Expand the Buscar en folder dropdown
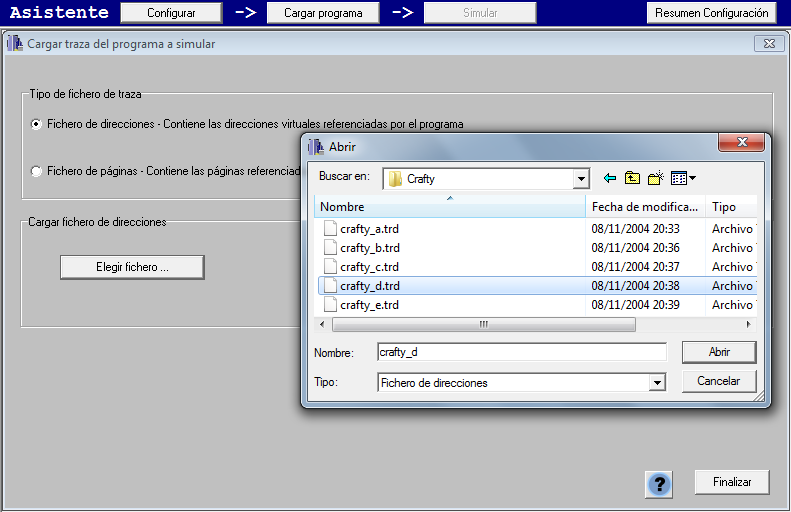This screenshot has height=512, width=791. tap(581, 179)
